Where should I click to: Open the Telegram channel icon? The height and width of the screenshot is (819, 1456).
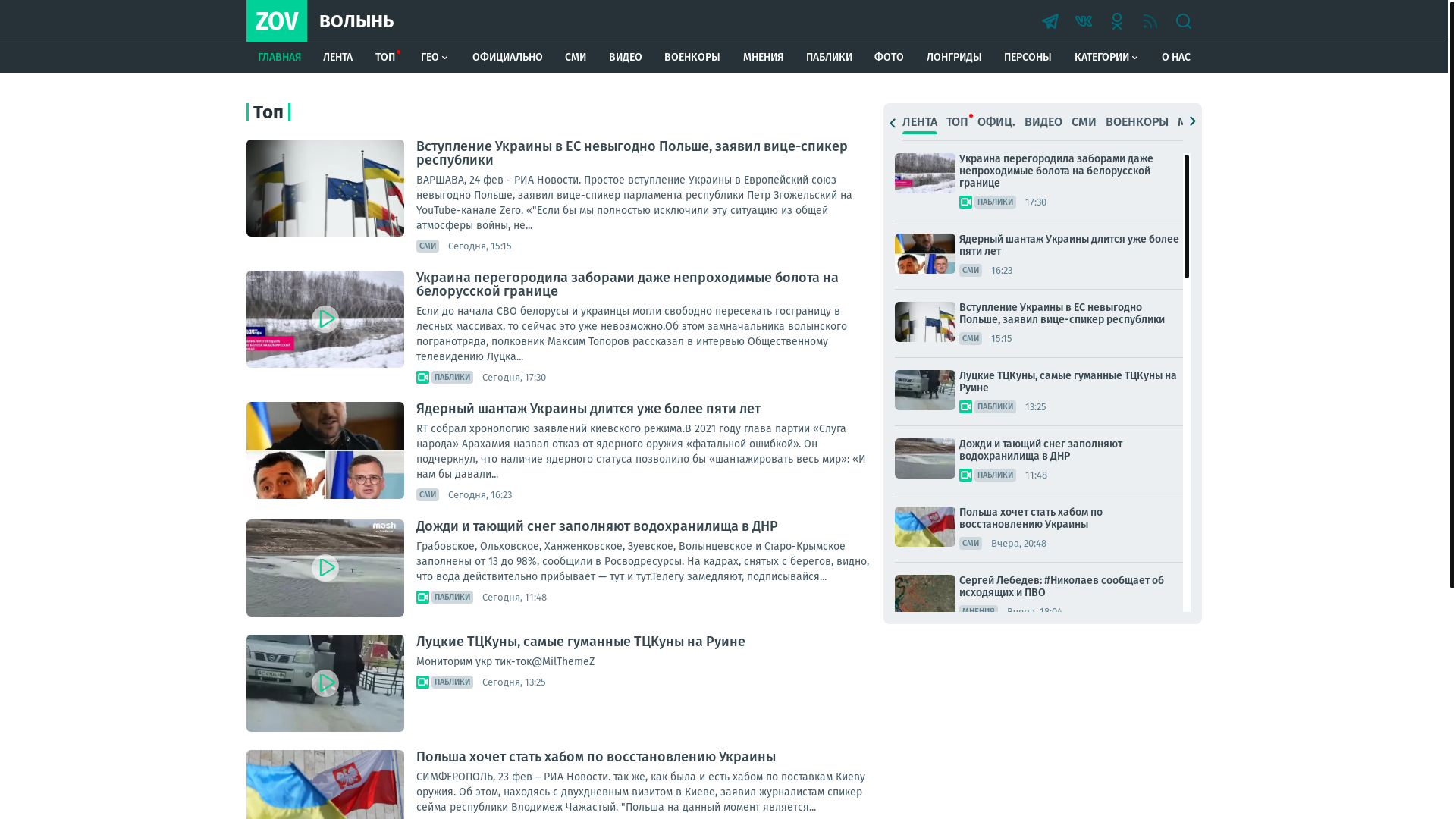tap(1050, 21)
